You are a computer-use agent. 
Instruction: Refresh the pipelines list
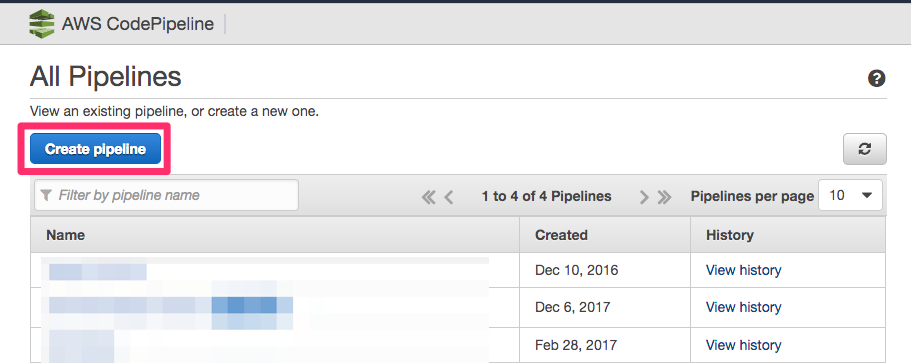point(865,149)
